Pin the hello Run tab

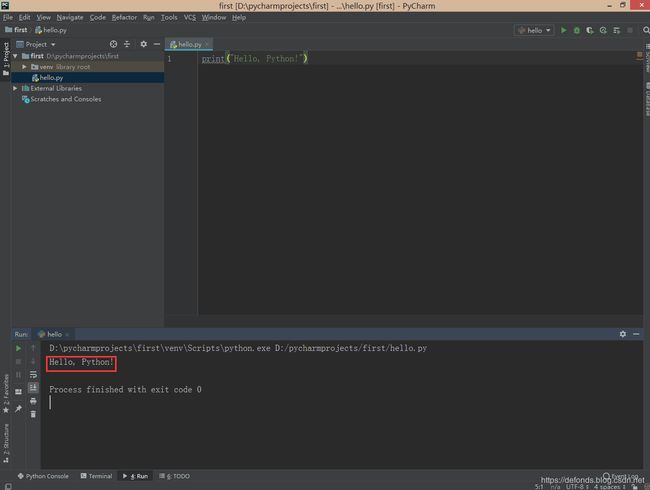point(18,409)
